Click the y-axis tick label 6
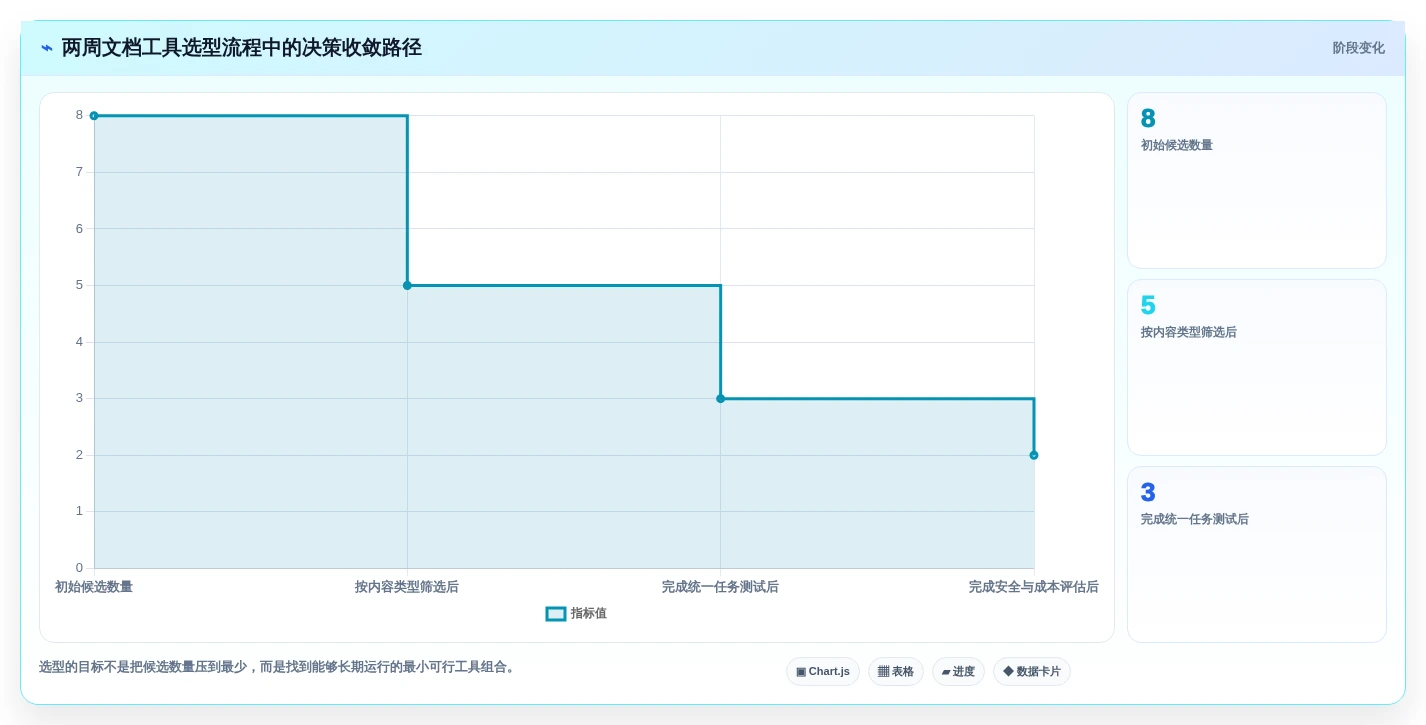 point(79,229)
